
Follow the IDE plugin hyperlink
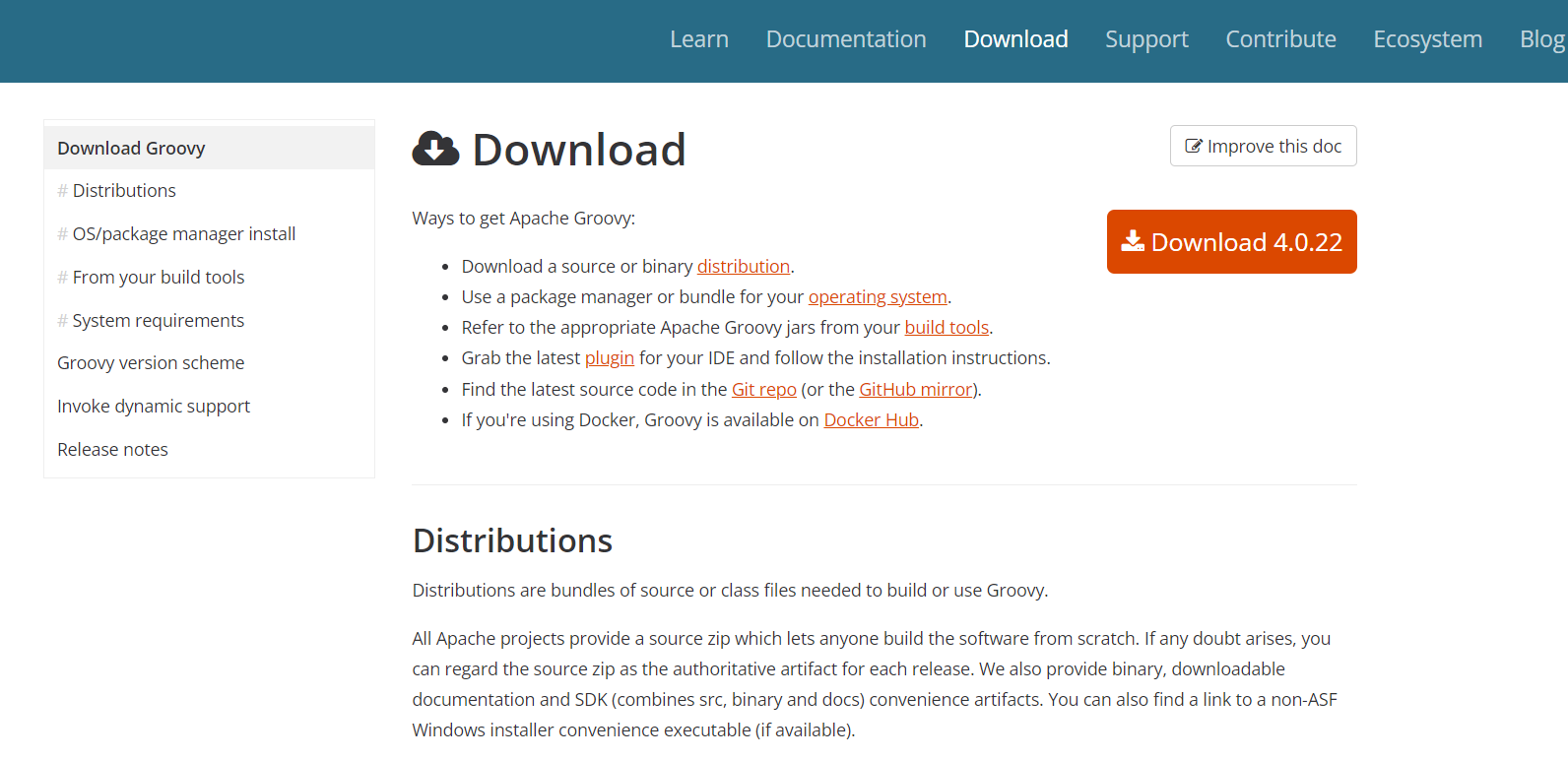click(609, 358)
